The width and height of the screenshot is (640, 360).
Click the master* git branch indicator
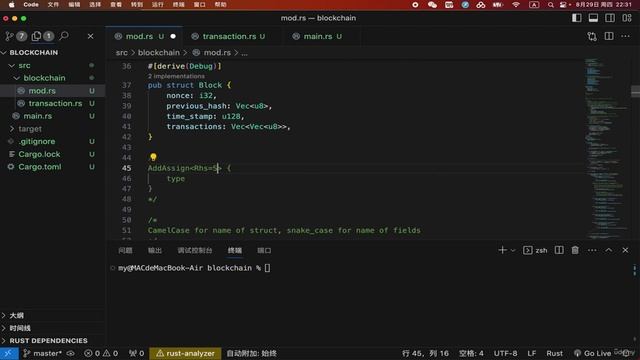pyautogui.click(x=42, y=353)
